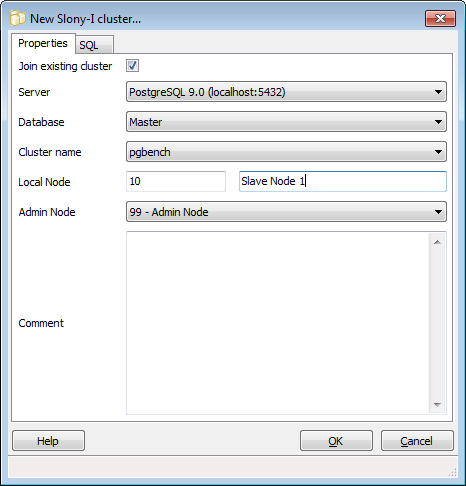The image size is (466, 486).
Task: Click the resize grip in status bar corner
Action: pos(452,472)
